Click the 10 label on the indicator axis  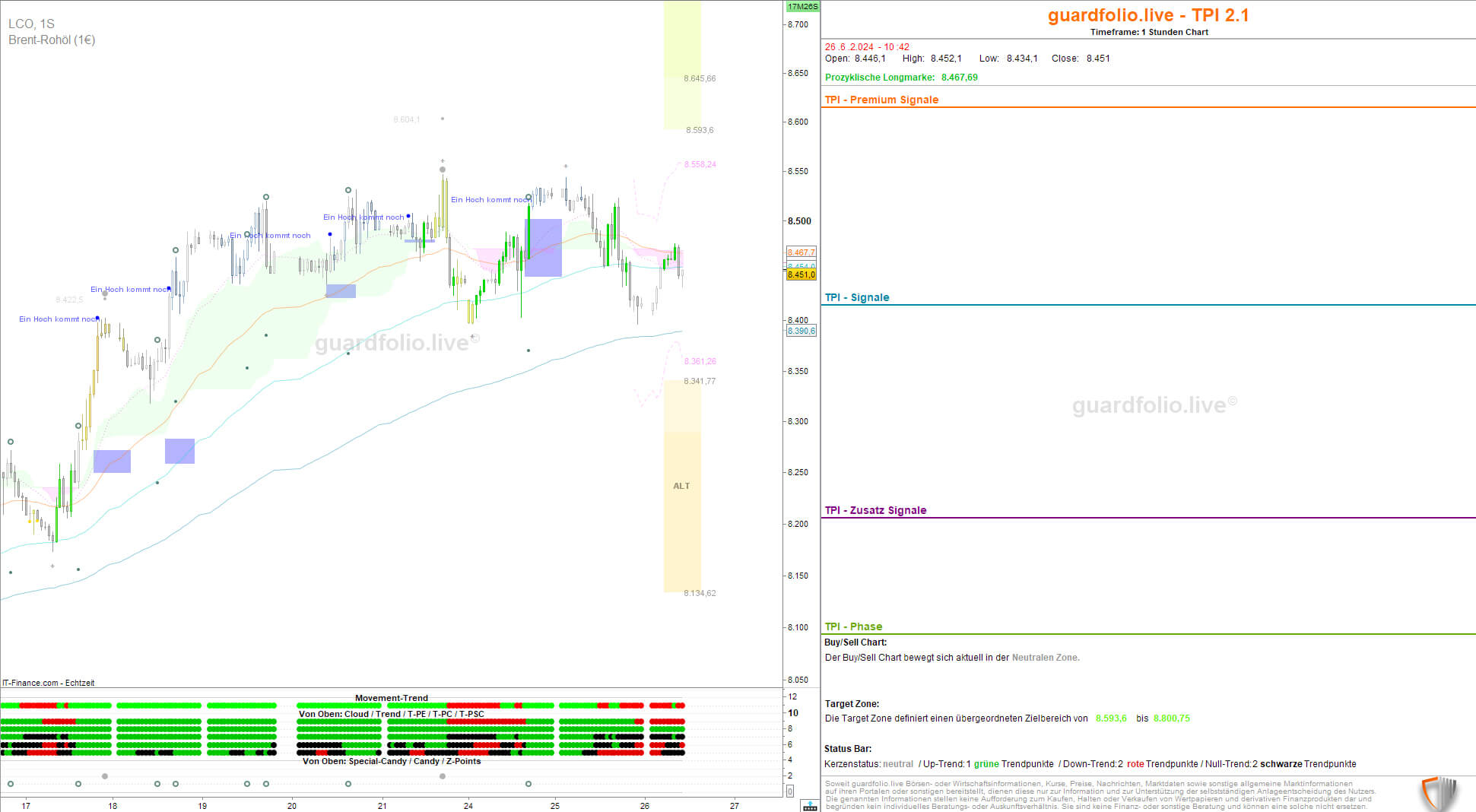point(793,713)
